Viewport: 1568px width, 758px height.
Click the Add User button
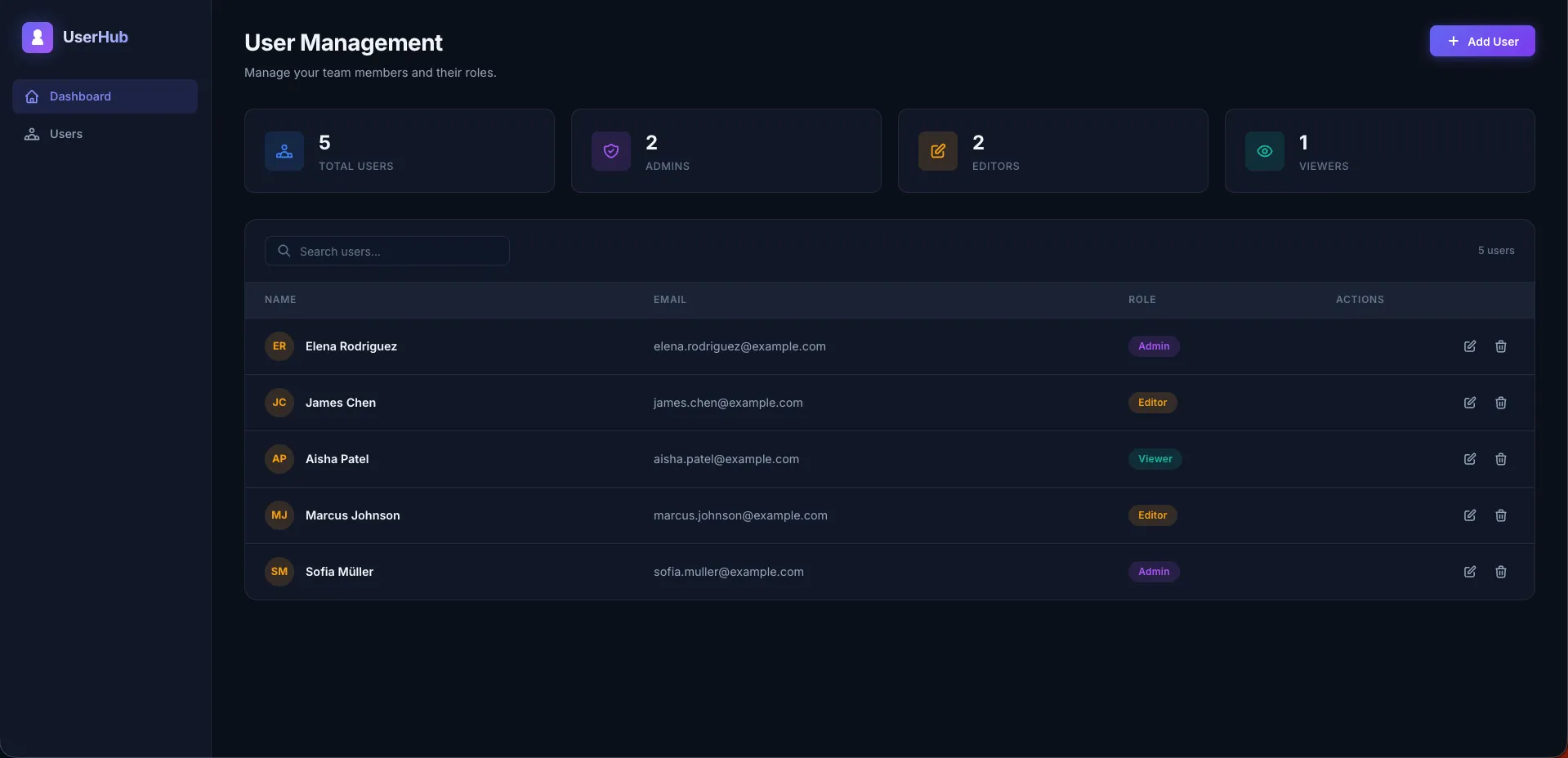pos(1482,41)
